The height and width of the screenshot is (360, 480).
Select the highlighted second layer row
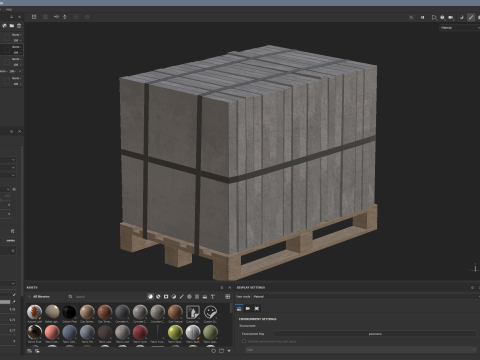[12, 50]
